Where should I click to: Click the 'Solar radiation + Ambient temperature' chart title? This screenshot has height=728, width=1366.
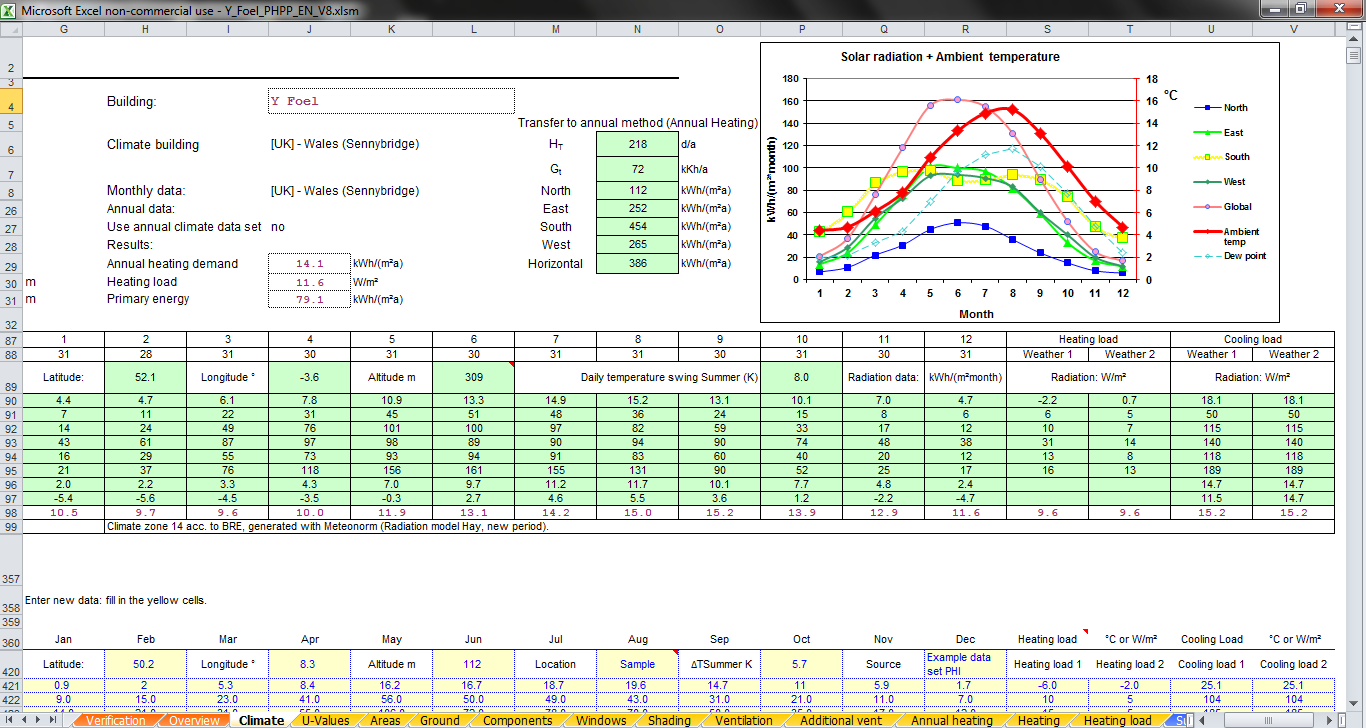pyautogui.click(x=949, y=57)
